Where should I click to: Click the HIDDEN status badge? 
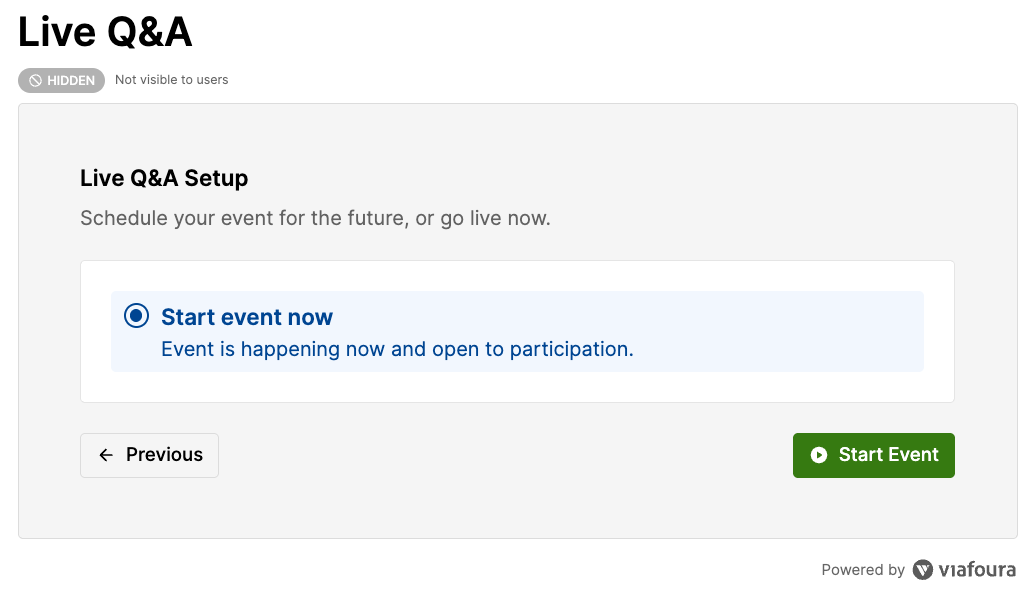click(61, 81)
